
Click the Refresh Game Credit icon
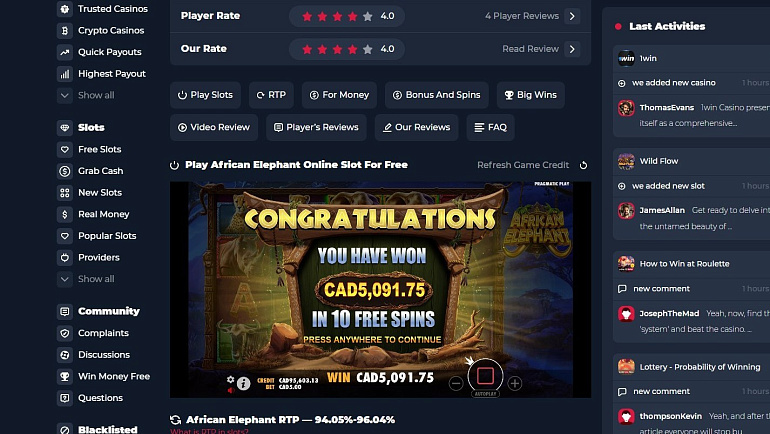pyautogui.click(x=583, y=165)
